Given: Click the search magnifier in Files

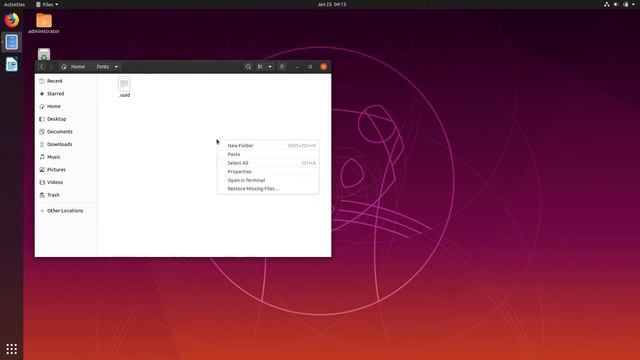Looking at the screenshot, I should click(248, 67).
